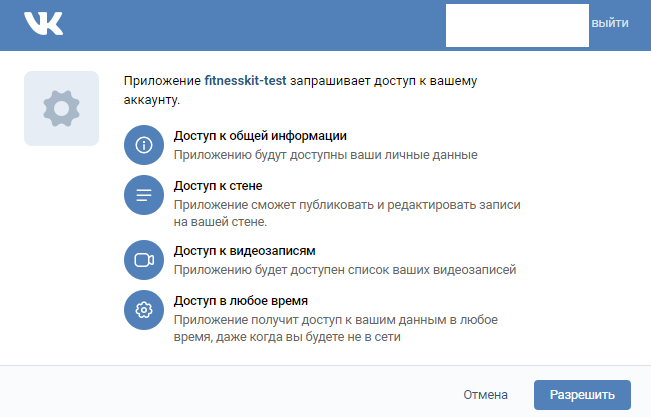Viewport: 651px width, 417px height.
Task: Open the fitnesskit-test application link
Action: [245, 81]
